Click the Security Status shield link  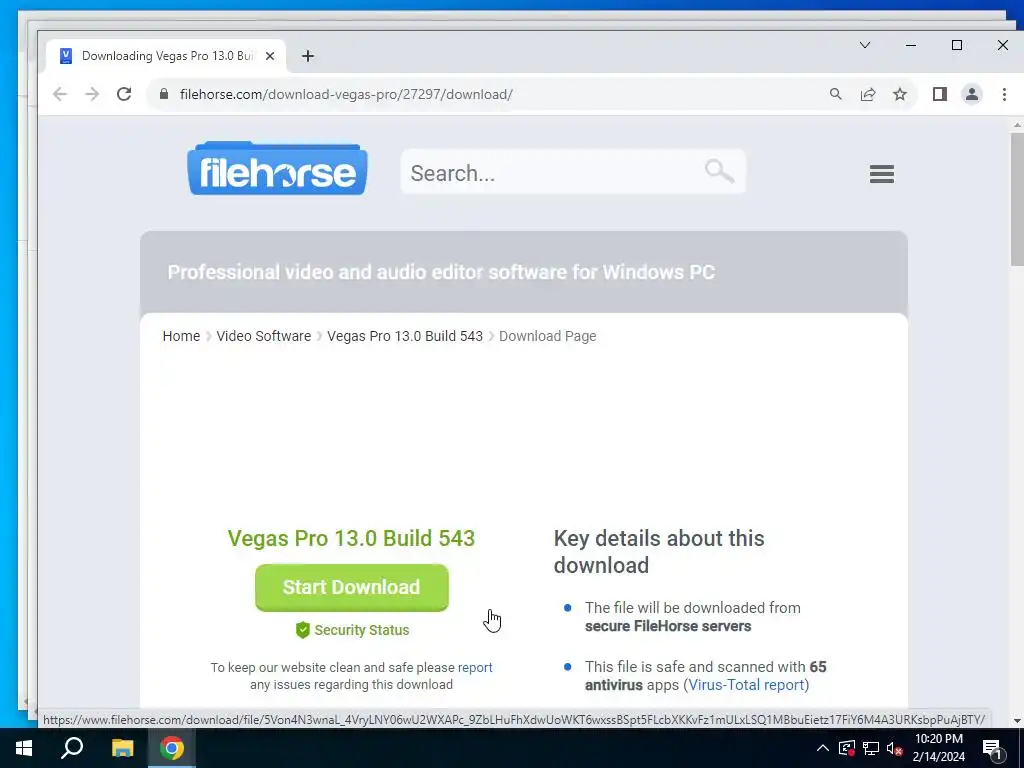coord(353,630)
